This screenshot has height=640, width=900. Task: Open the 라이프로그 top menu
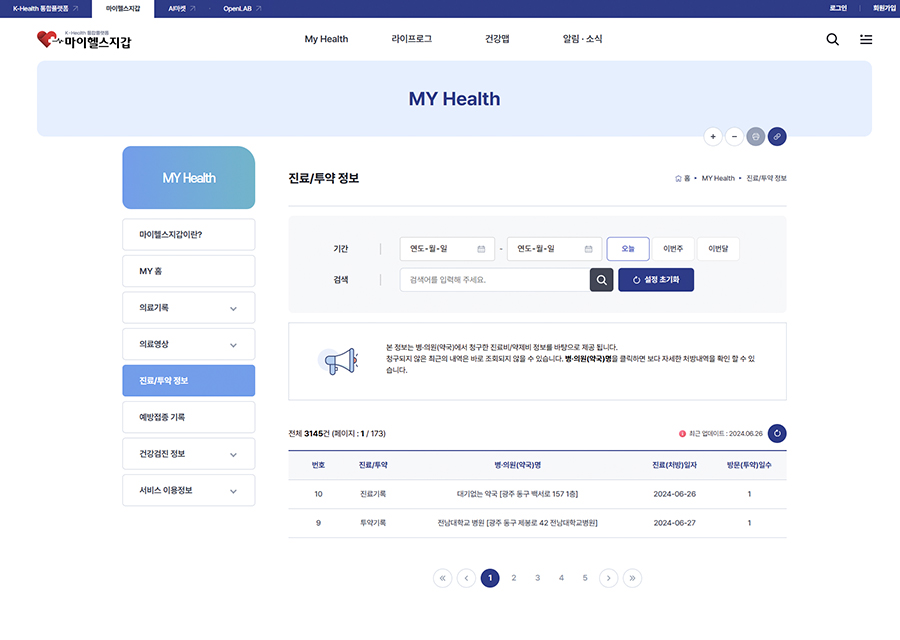[412, 39]
